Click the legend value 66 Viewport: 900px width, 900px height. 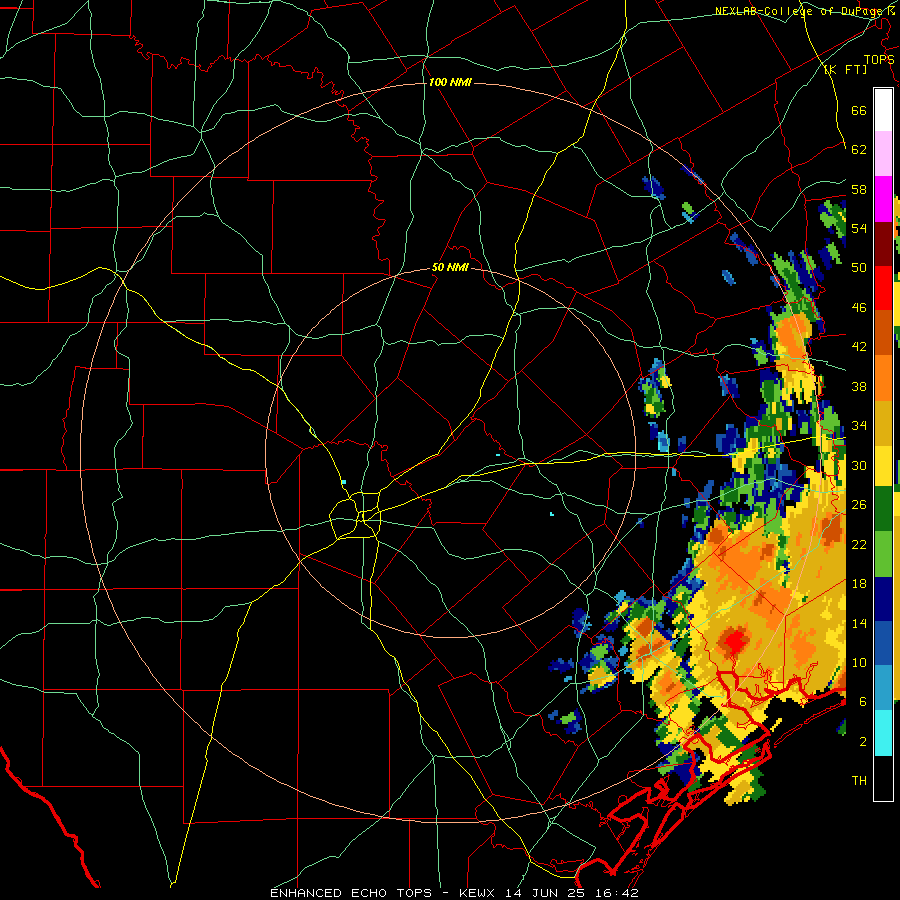point(859,110)
